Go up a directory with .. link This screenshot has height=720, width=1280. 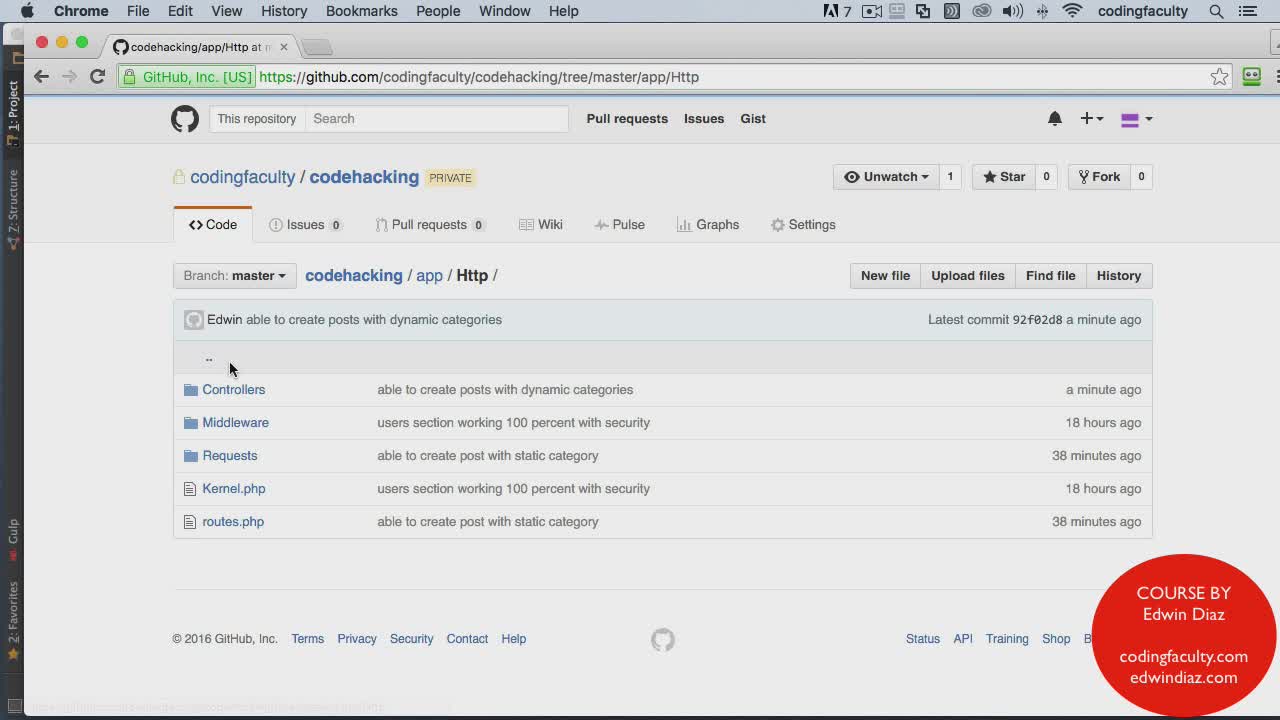click(209, 357)
